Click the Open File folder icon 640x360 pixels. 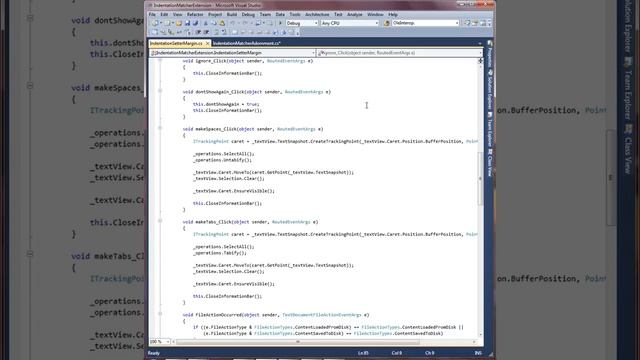coord(179,23)
